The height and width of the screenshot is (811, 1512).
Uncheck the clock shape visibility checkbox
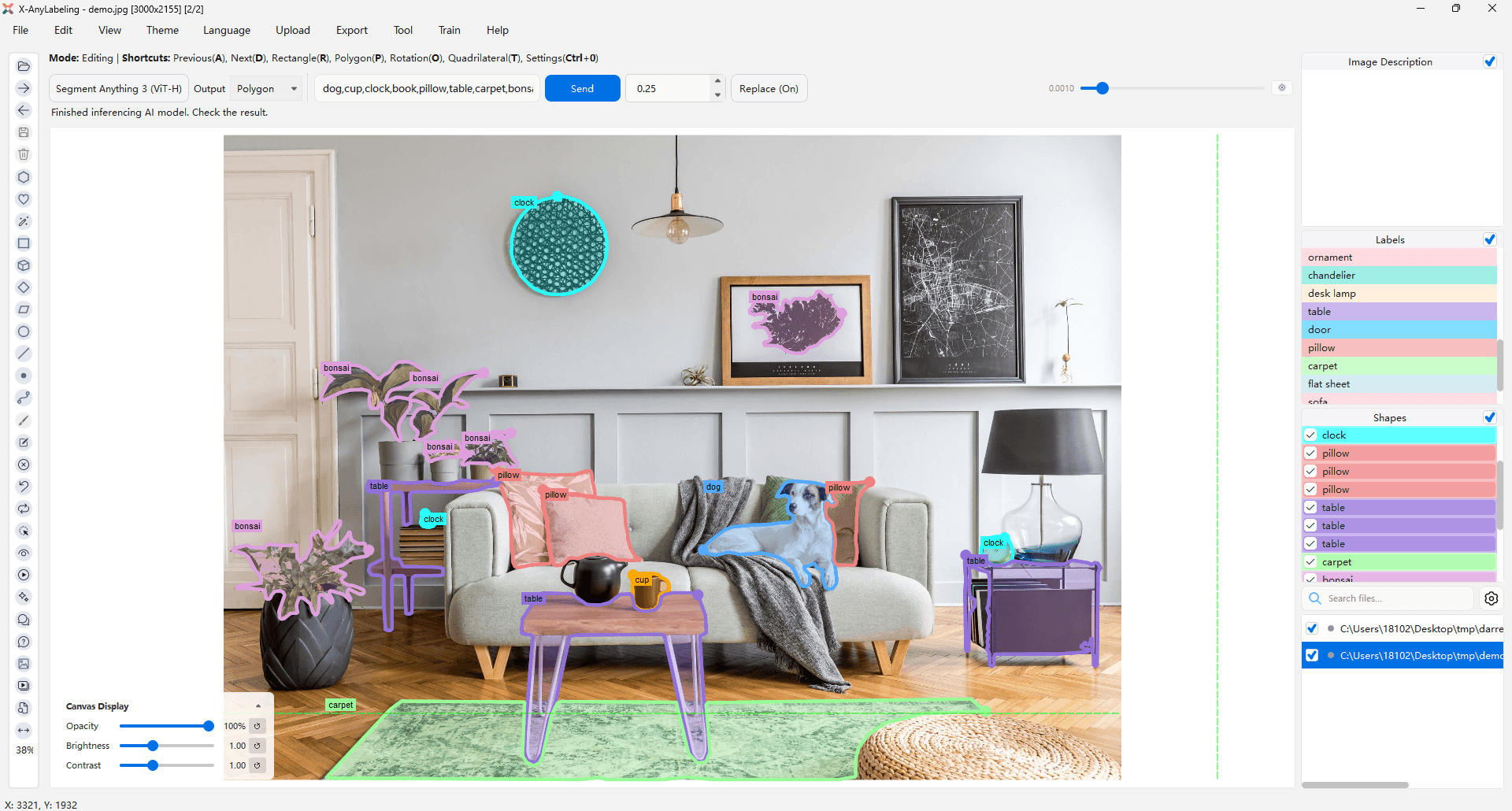tap(1311, 435)
